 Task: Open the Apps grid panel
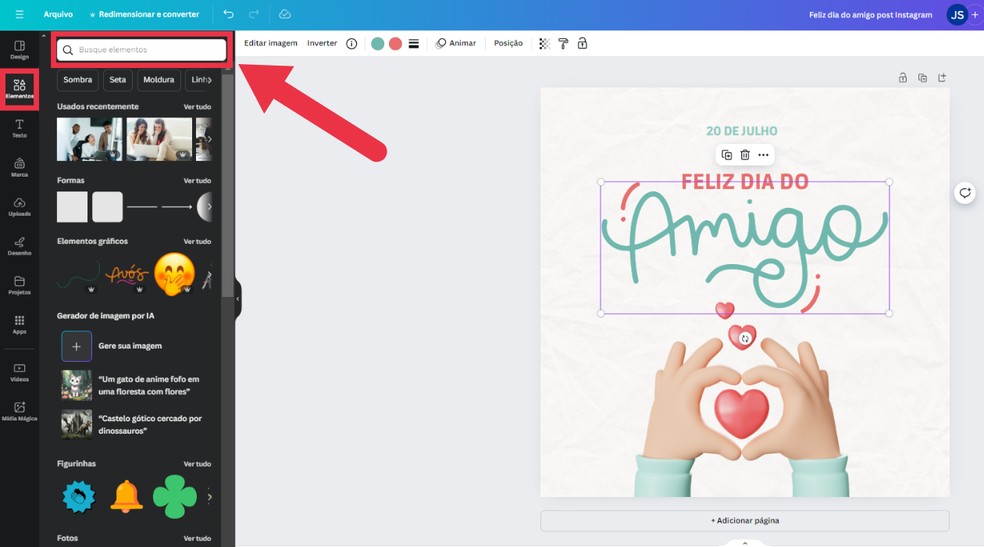19,324
